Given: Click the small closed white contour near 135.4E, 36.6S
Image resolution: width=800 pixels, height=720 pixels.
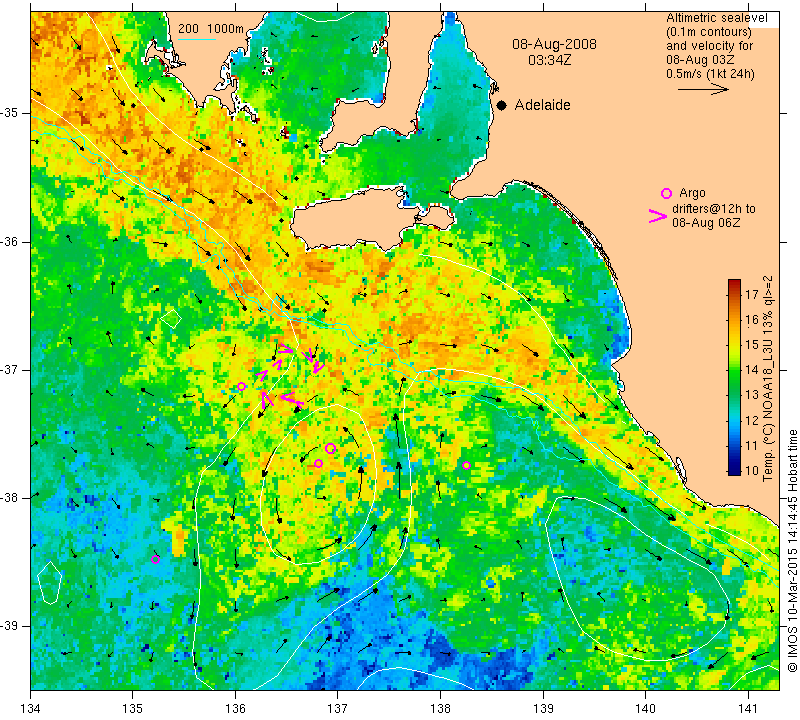Looking at the screenshot, I should click(171, 318).
